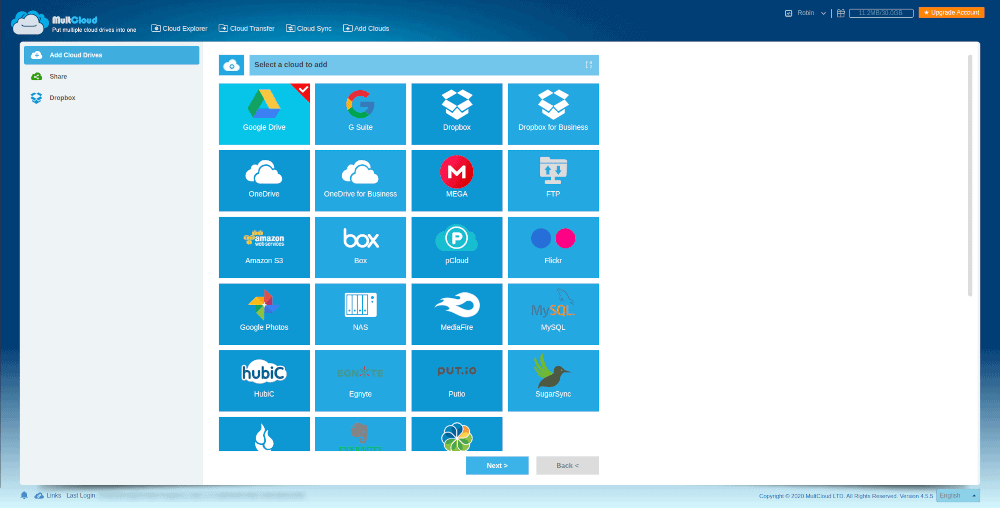This screenshot has height=508, width=1000.
Task: Pick the Dropbox tile in the cloud grid
Action: [457, 114]
